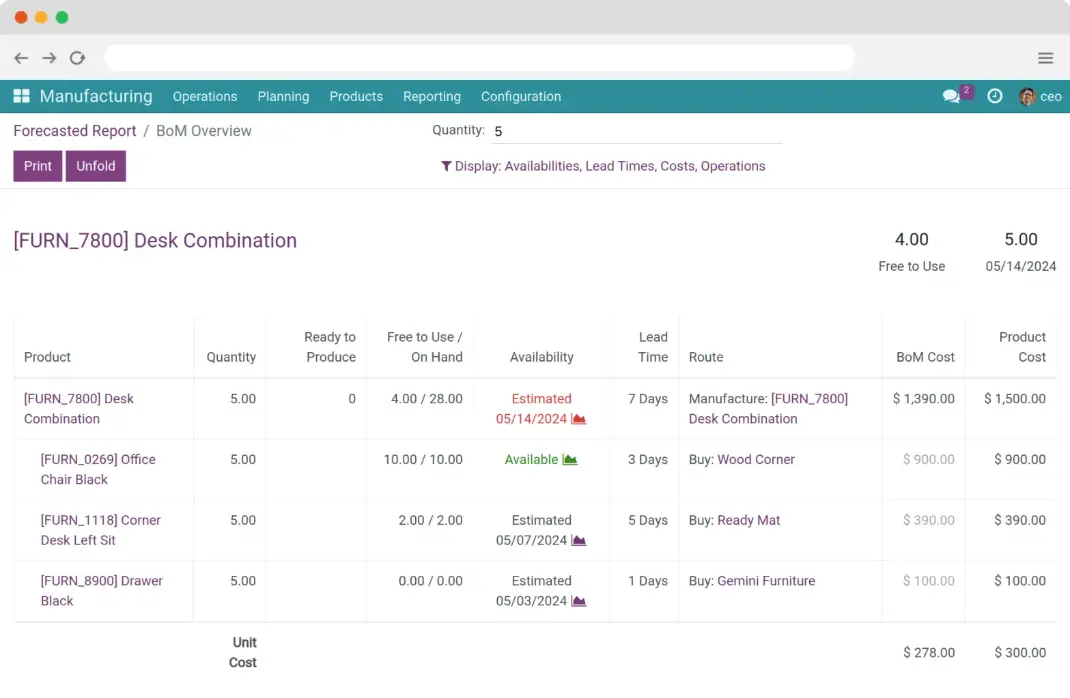Click the Quantity input field
Image resolution: width=1070 pixels, height=698 pixels.
[636, 131]
